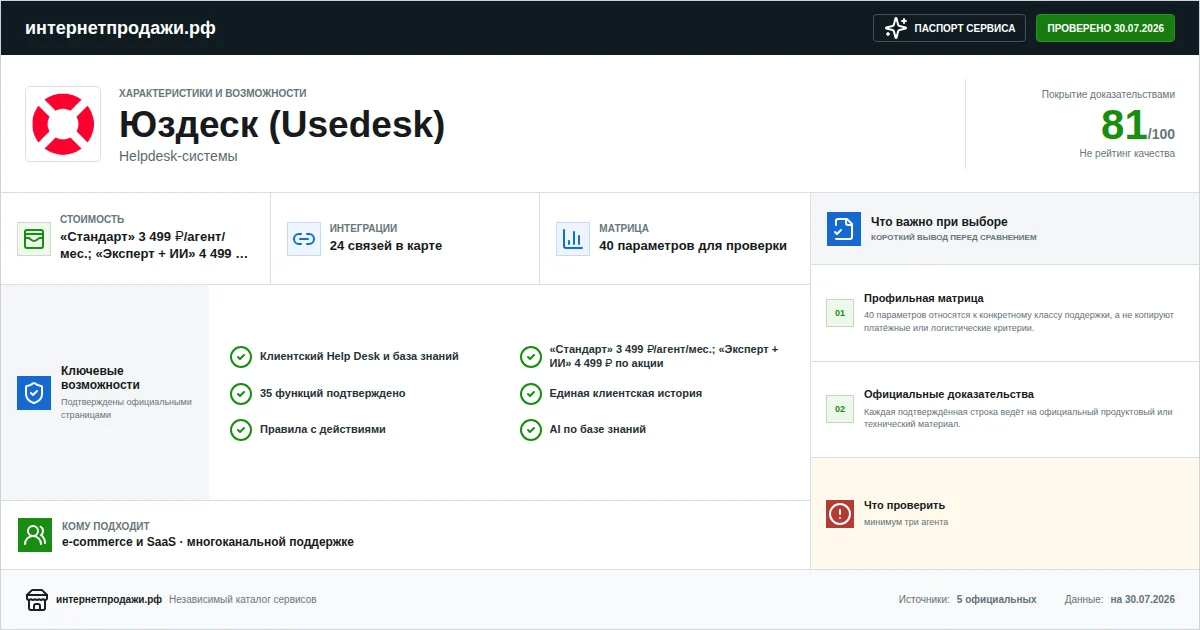Click the Проверено 30.07.2026 button
This screenshot has width=1200, height=630.
[x=1105, y=28]
